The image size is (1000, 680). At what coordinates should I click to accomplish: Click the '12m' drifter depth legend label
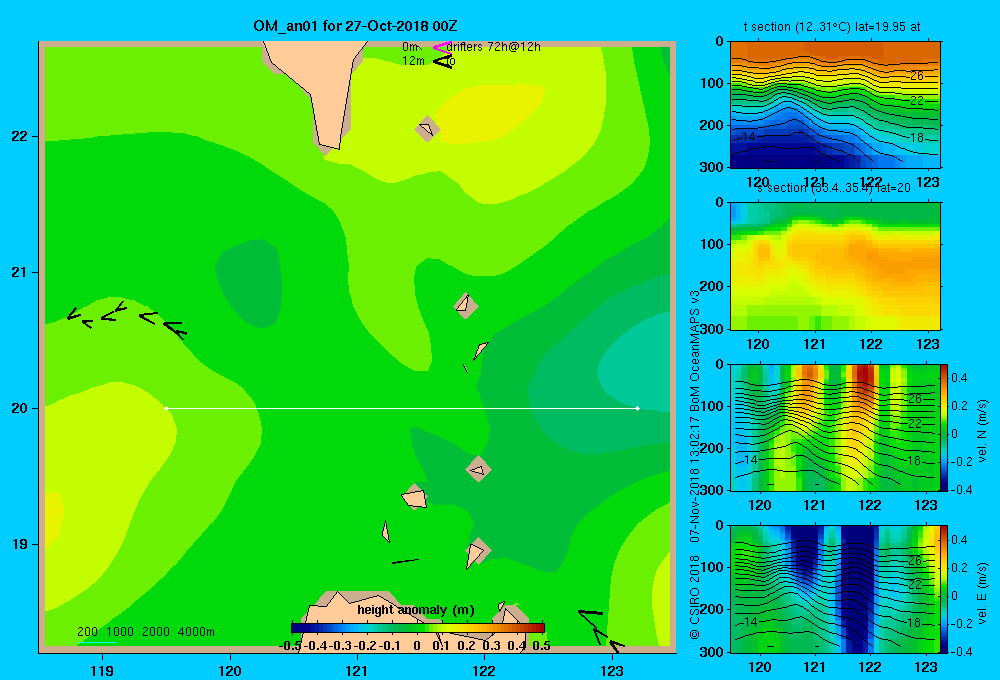coord(413,61)
